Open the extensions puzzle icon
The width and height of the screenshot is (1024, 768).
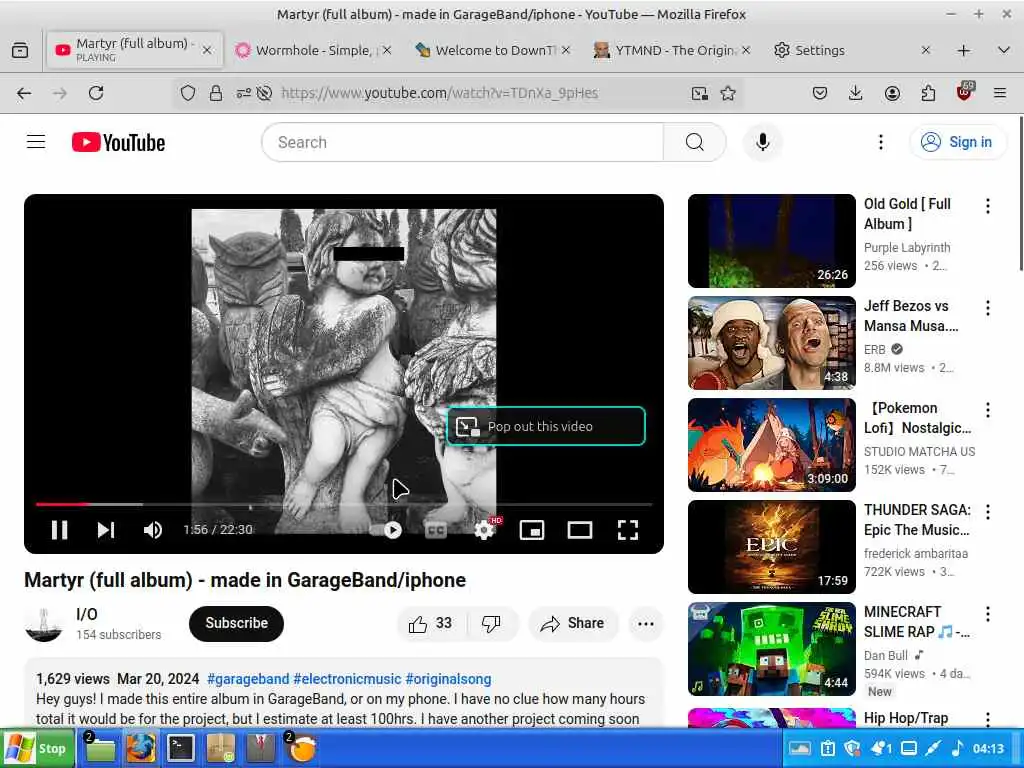coord(928,93)
